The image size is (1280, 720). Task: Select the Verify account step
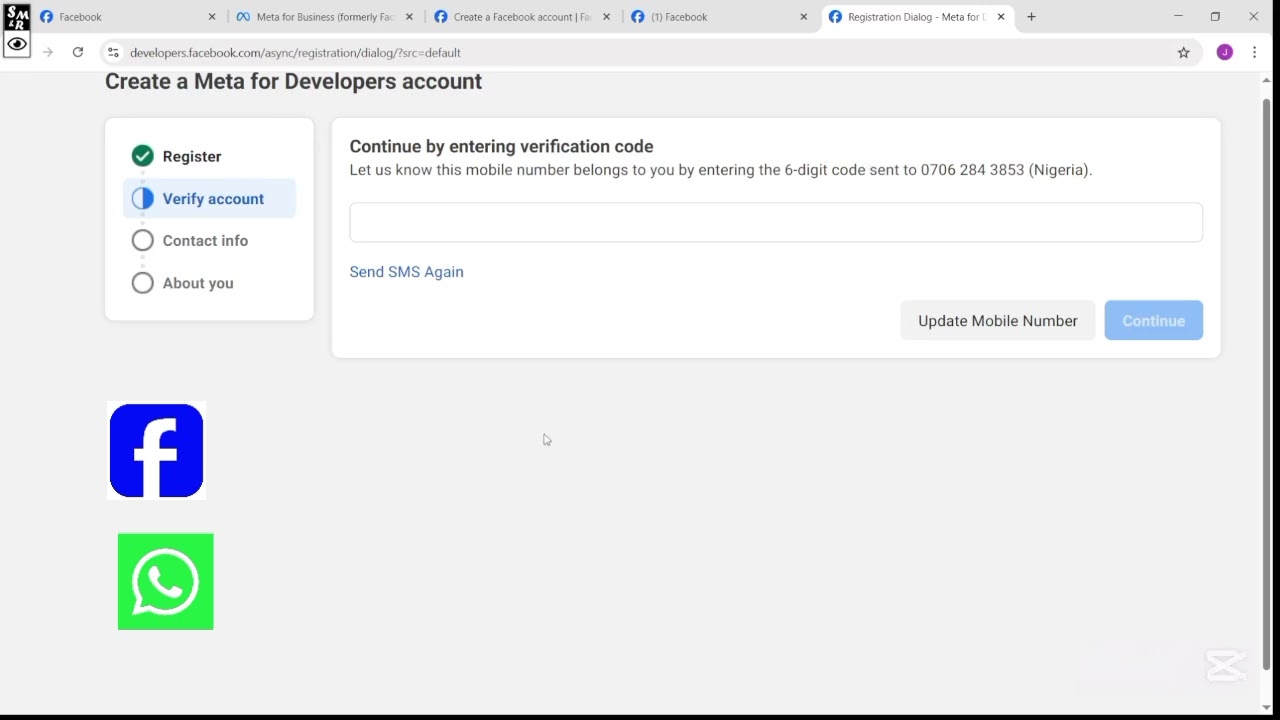[x=209, y=198]
